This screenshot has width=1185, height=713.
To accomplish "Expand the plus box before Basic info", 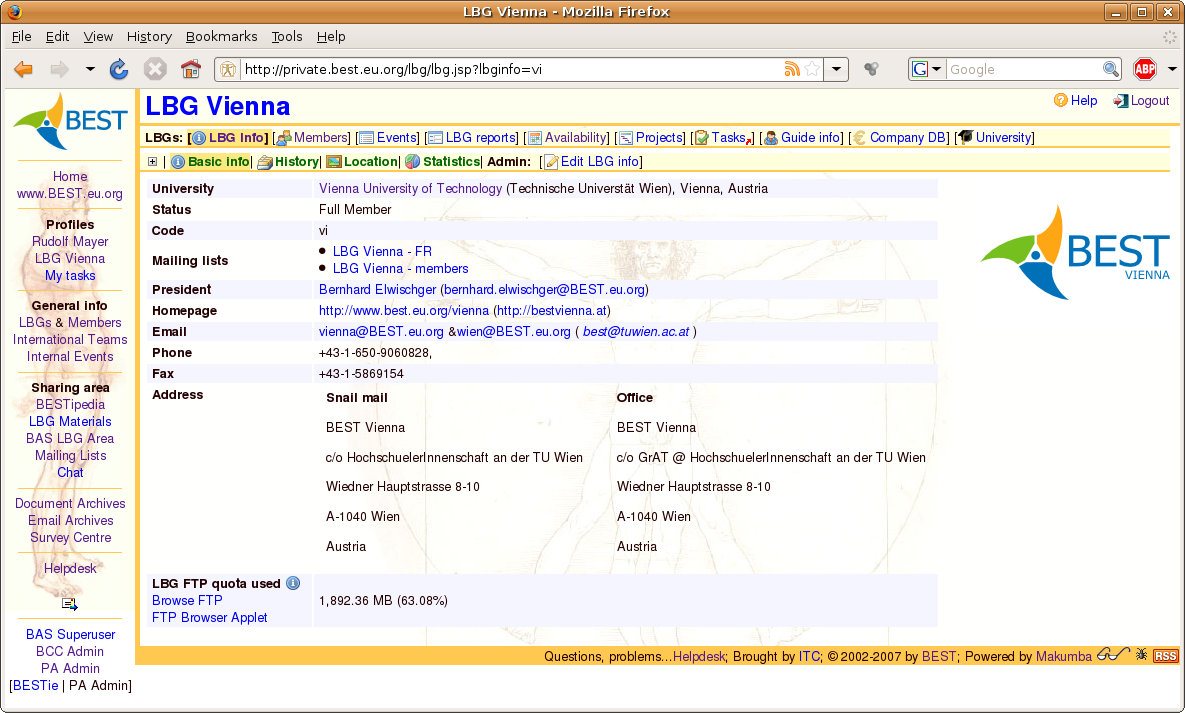I will 152,162.
